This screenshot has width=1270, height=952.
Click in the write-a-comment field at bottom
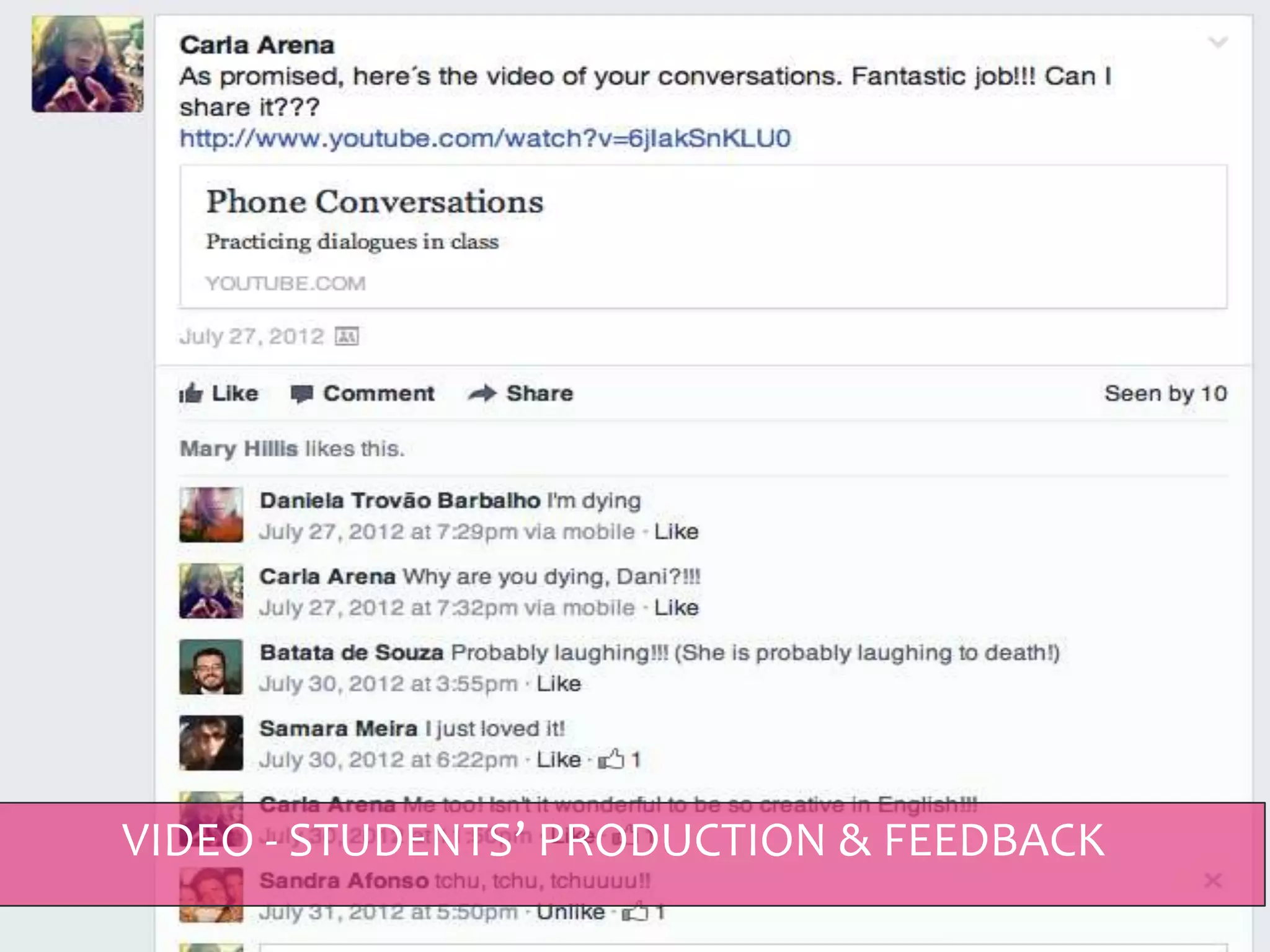743,947
